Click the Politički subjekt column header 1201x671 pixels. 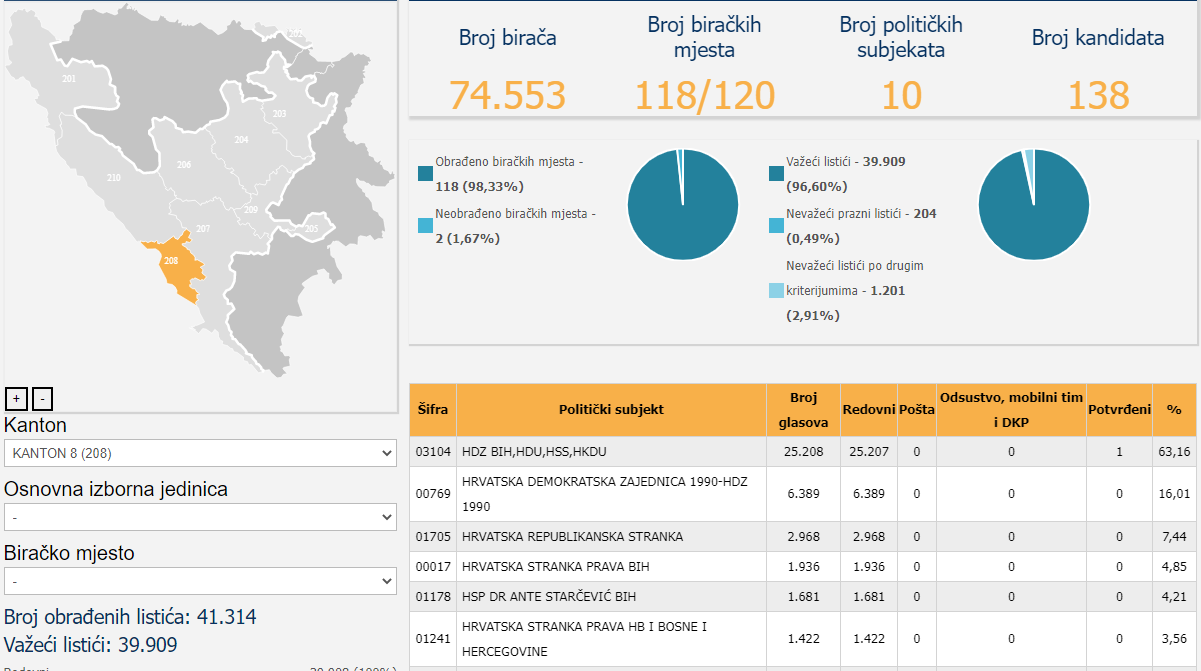click(611, 410)
